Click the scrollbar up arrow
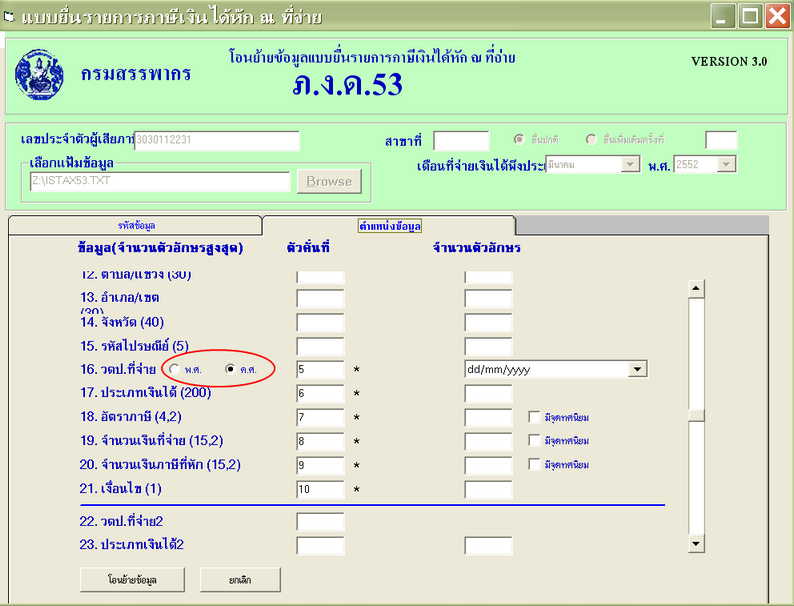This screenshot has width=794, height=606. pos(696,289)
